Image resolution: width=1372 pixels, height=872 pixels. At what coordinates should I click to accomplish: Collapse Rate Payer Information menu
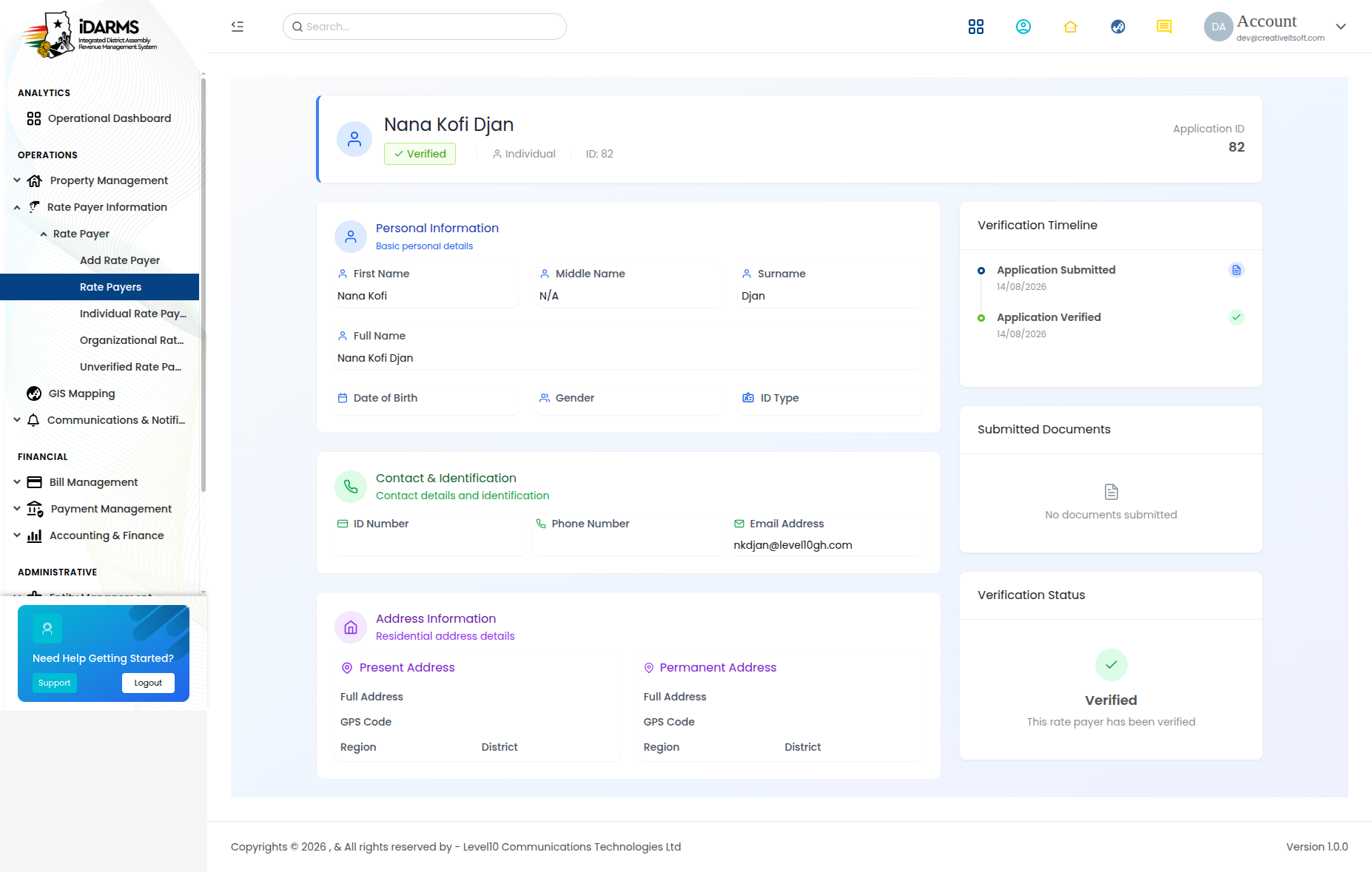pyautogui.click(x=17, y=207)
